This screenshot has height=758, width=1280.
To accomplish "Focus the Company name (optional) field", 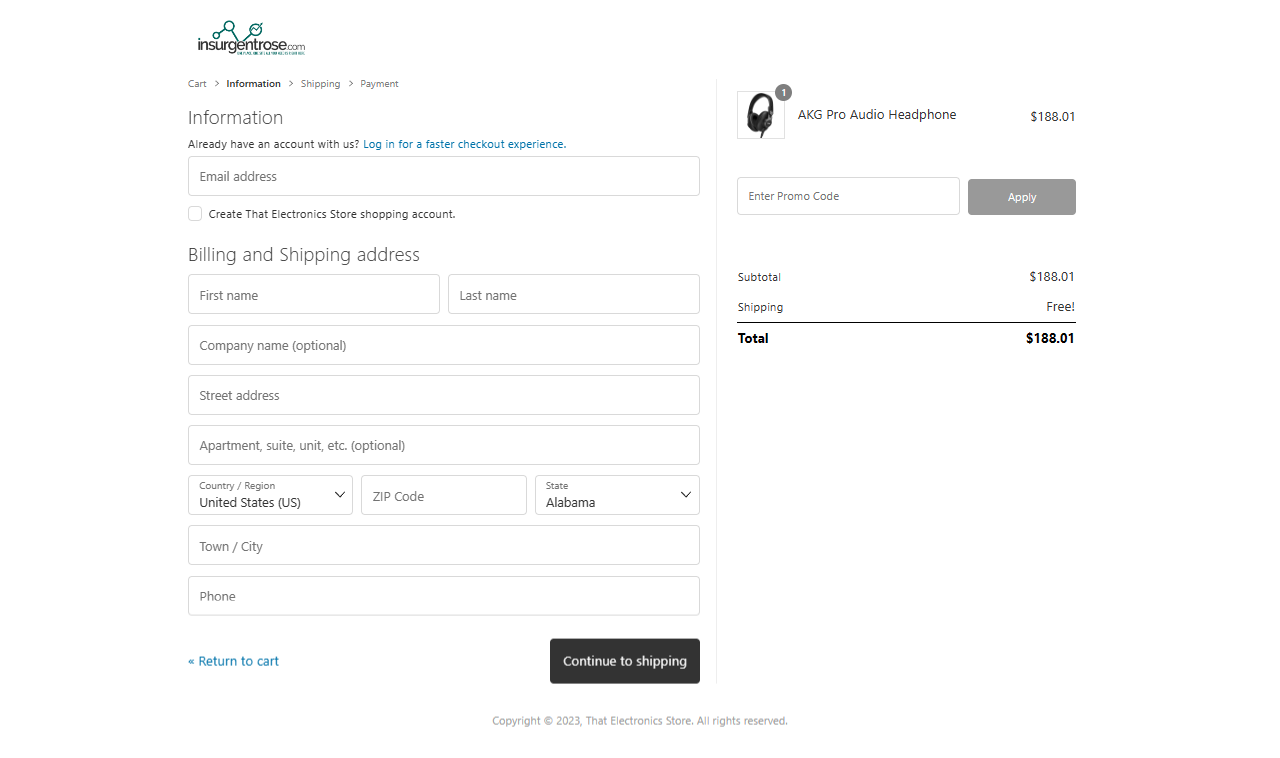I will coord(444,345).
